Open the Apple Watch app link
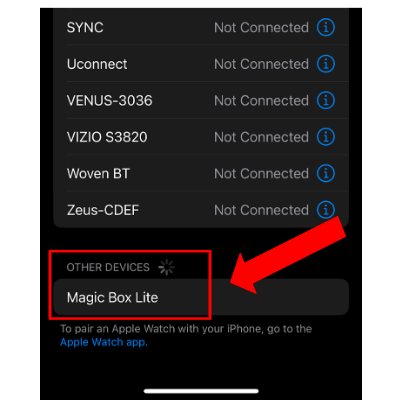Viewport: 406px width, 412px height. tap(103, 342)
